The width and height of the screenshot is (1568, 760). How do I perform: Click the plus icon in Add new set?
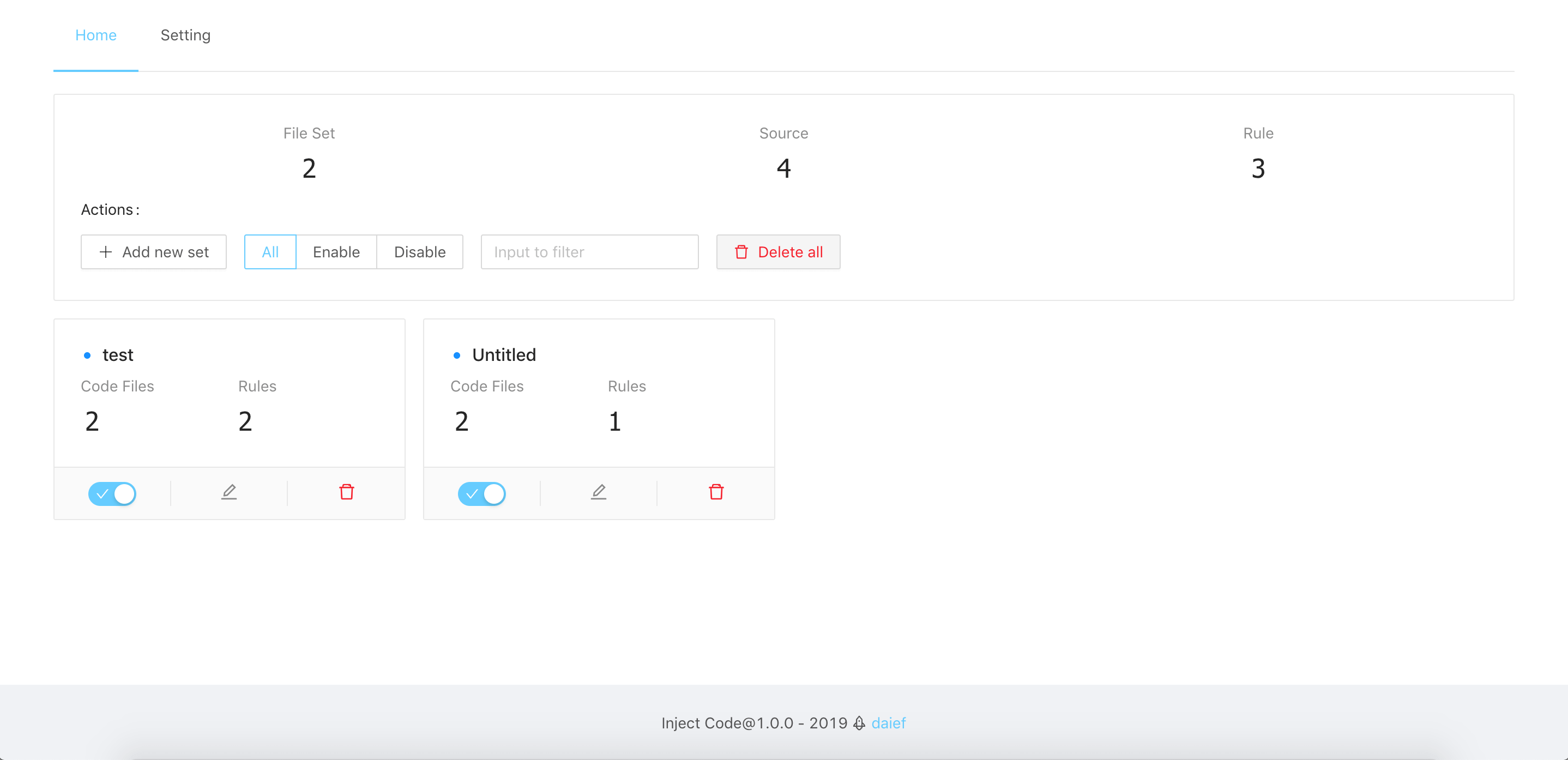106,252
